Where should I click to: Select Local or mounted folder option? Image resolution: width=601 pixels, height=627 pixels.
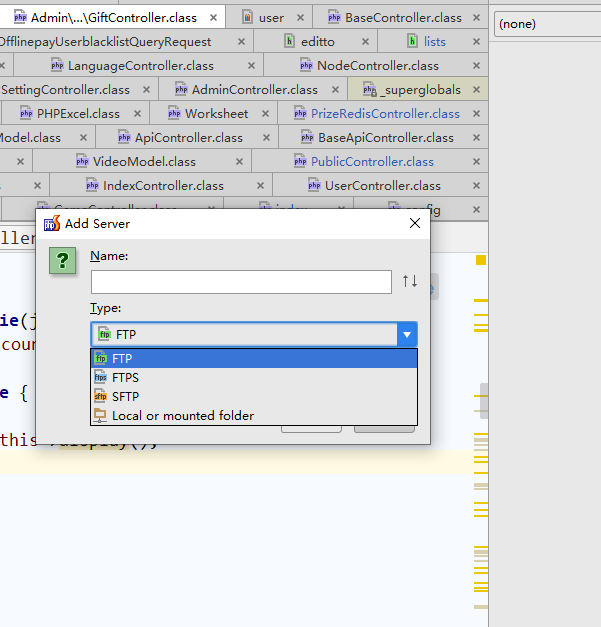click(254, 416)
